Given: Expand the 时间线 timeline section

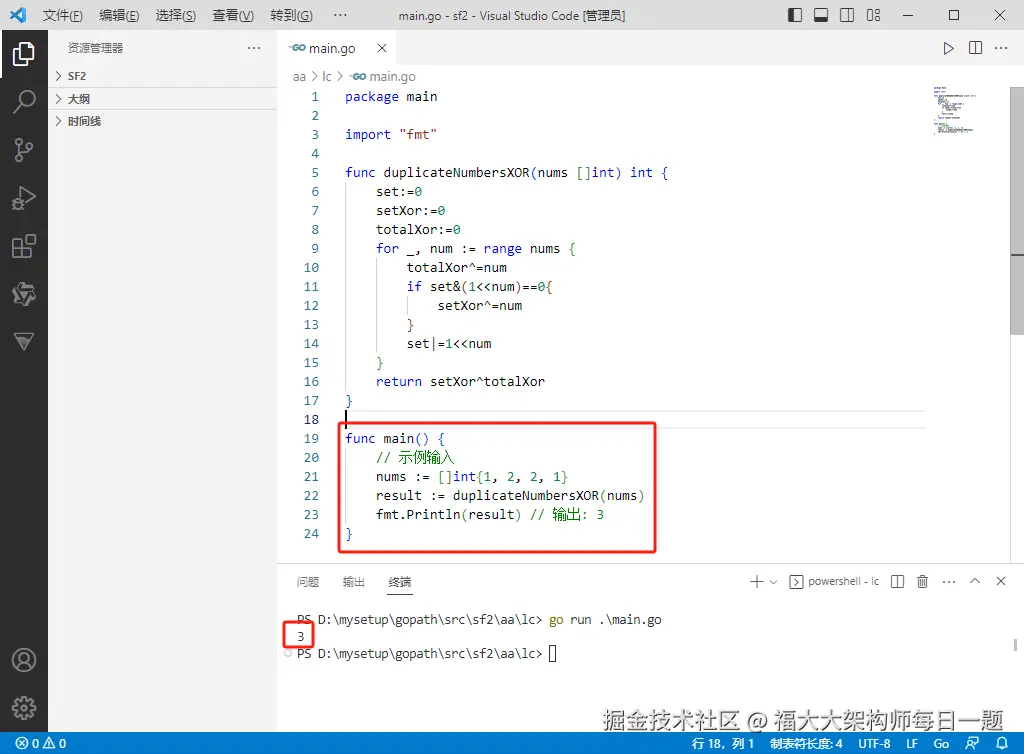Looking at the screenshot, I should [x=163, y=121].
